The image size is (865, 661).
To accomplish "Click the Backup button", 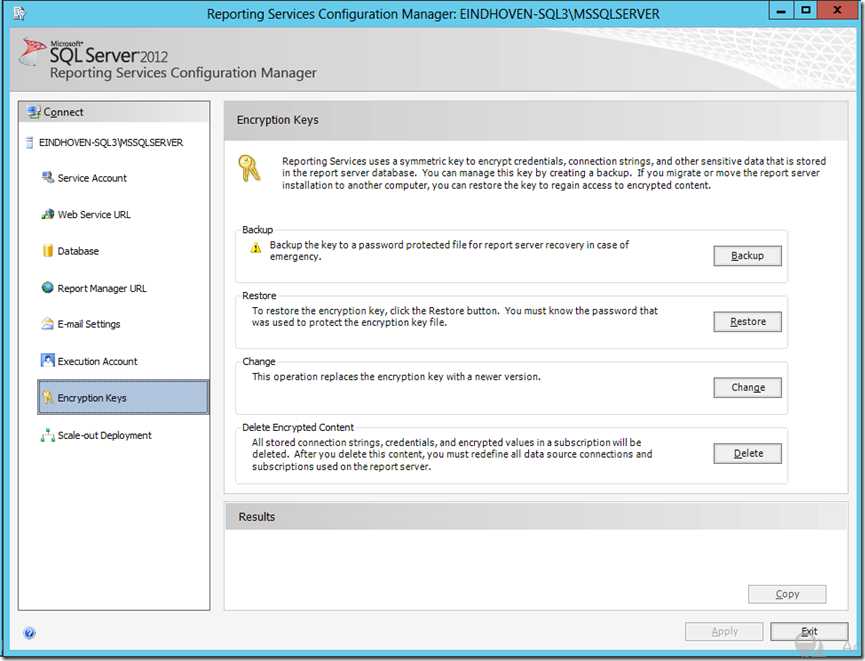I will tap(747, 256).
